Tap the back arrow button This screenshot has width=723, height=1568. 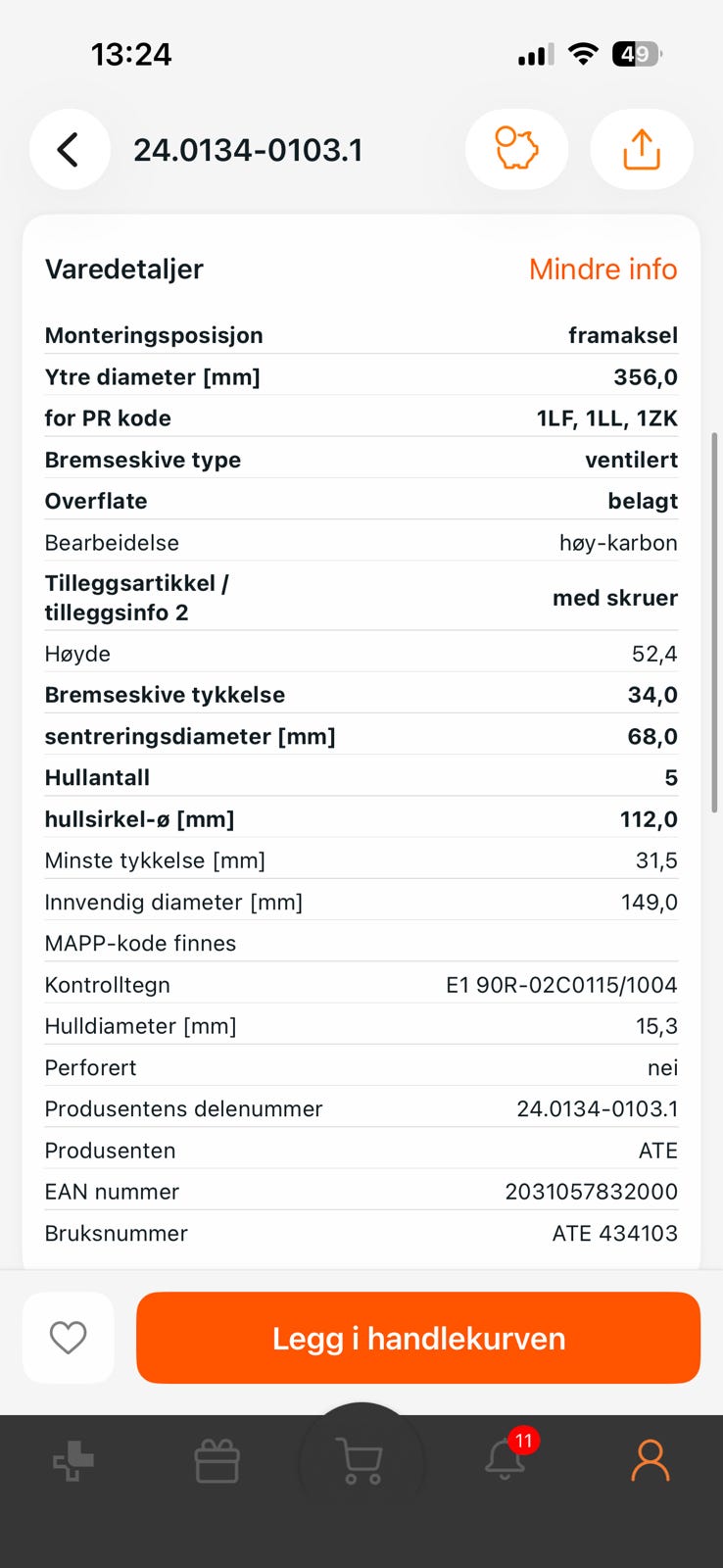coord(70,150)
